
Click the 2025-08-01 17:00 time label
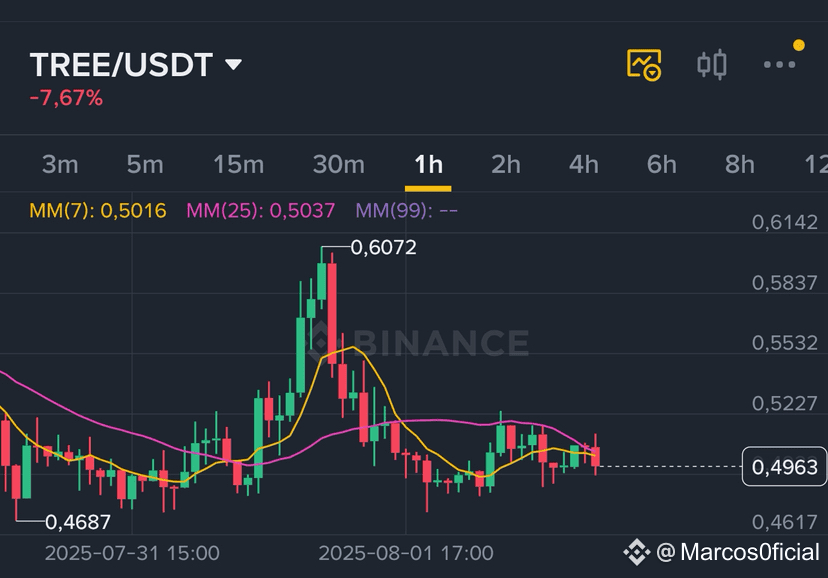click(x=406, y=553)
